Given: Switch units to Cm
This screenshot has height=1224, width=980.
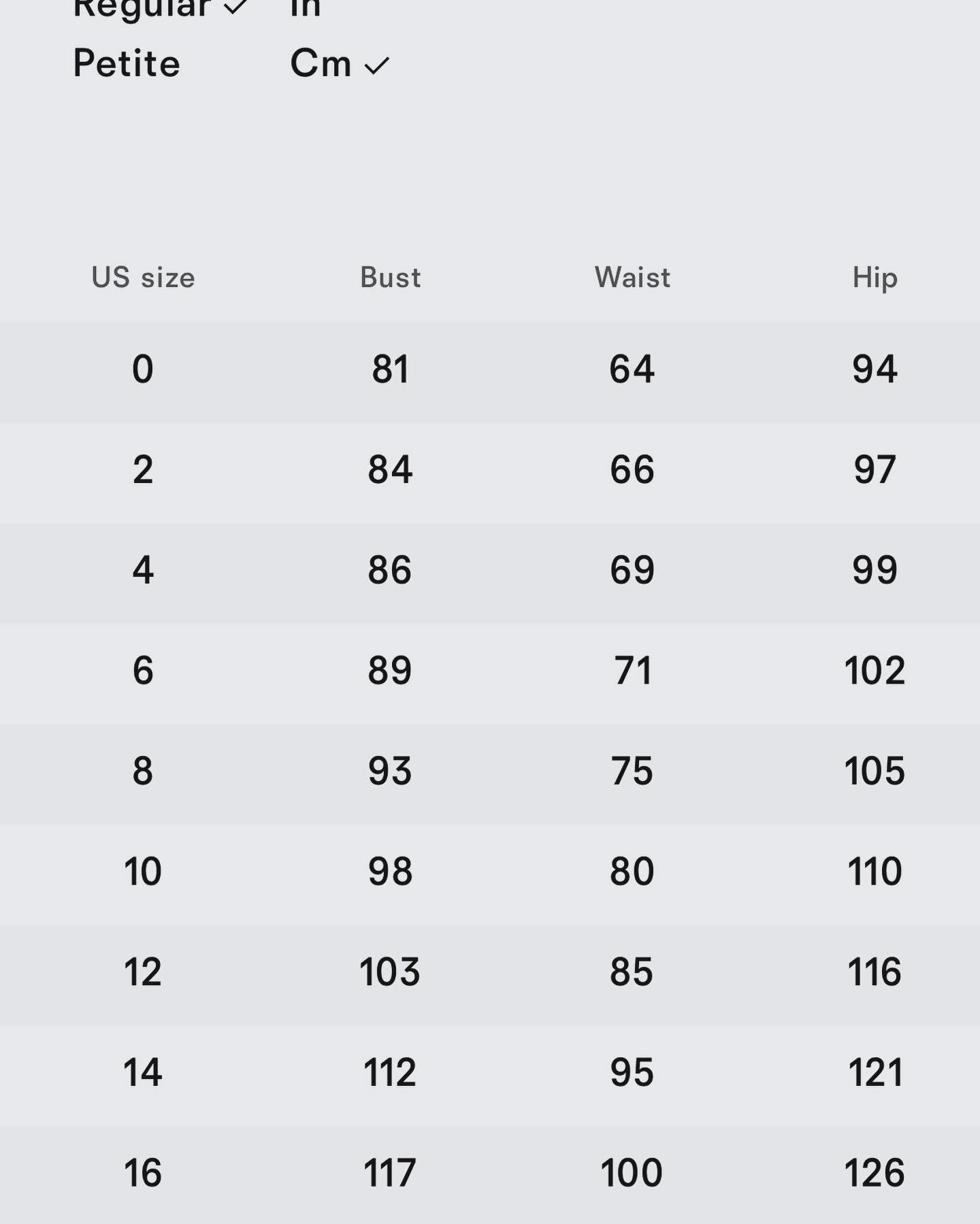Looking at the screenshot, I should [x=321, y=63].
